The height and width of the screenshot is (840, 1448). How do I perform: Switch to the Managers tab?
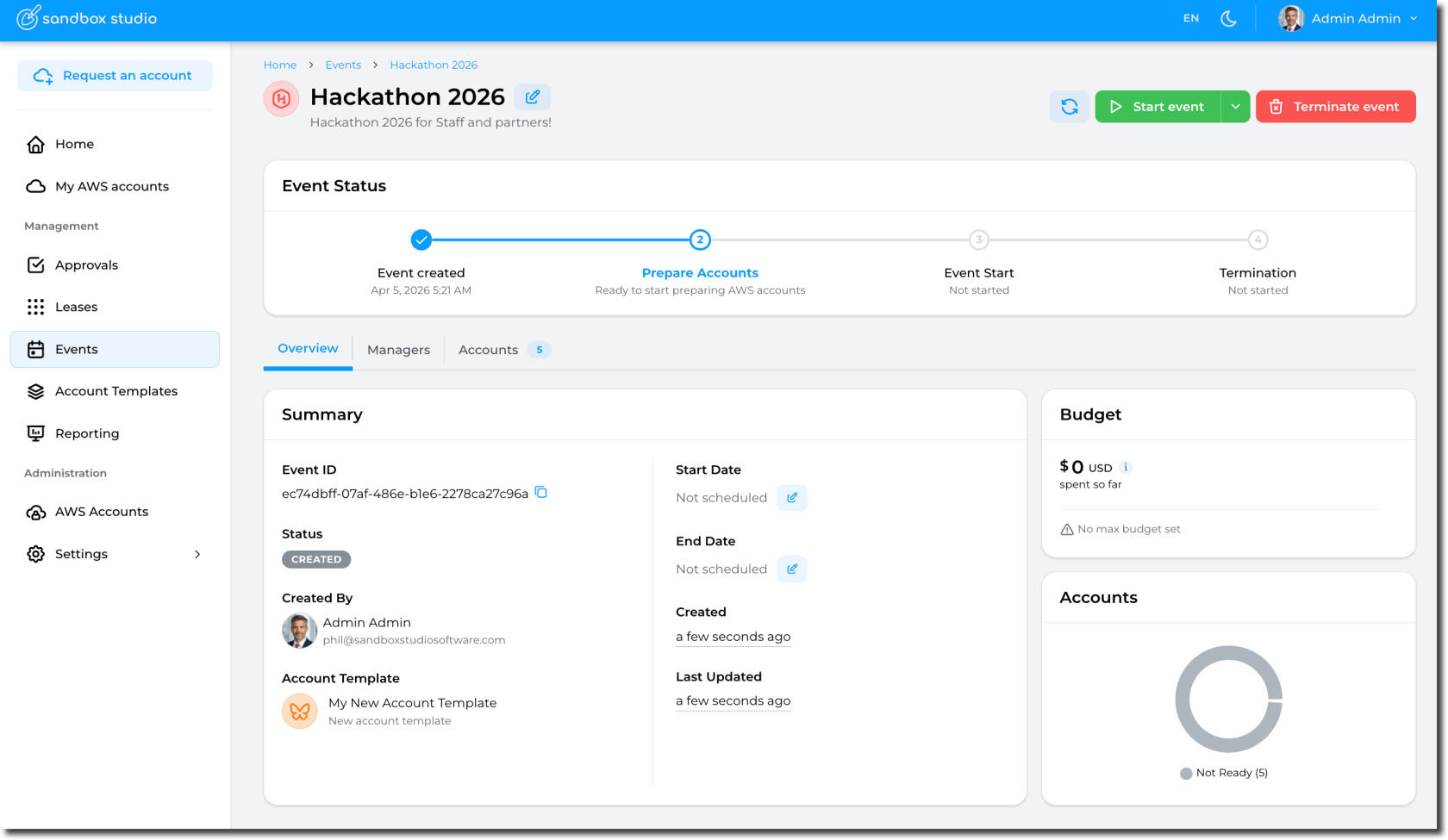(x=398, y=350)
